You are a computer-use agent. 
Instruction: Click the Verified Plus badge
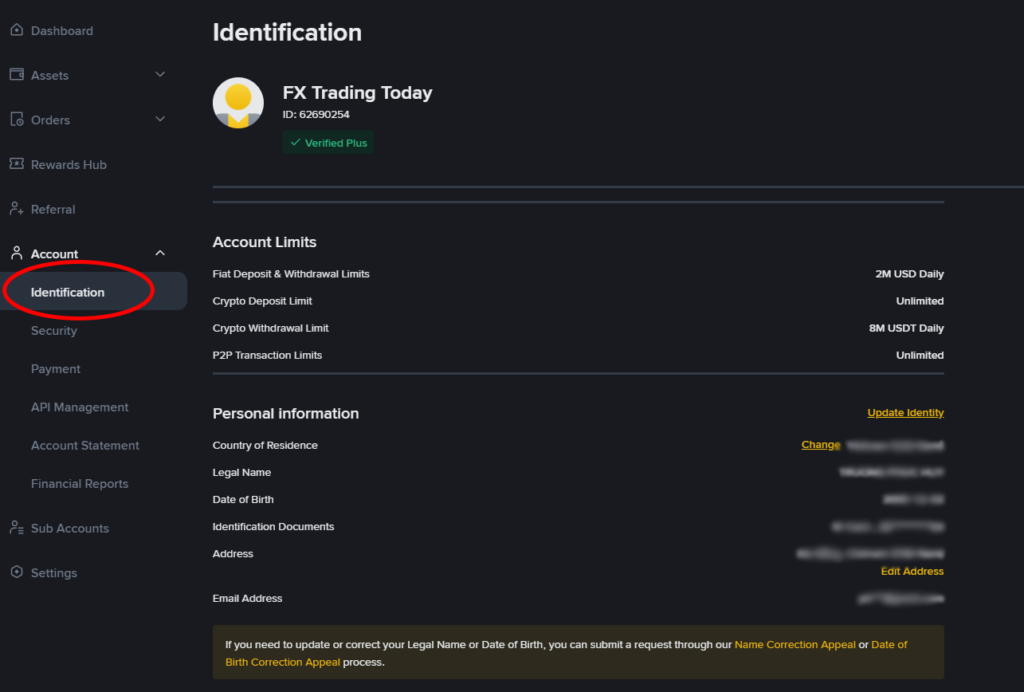[x=328, y=143]
